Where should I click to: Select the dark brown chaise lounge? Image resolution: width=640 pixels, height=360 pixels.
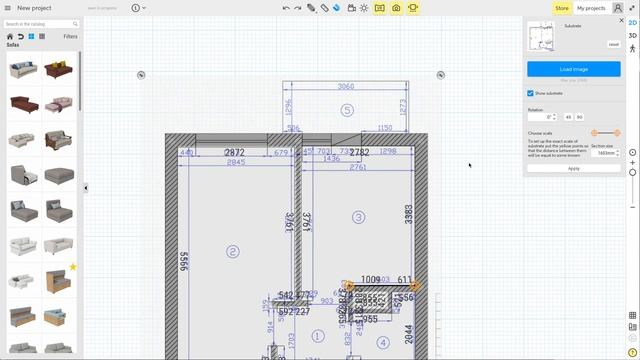click(24, 104)
